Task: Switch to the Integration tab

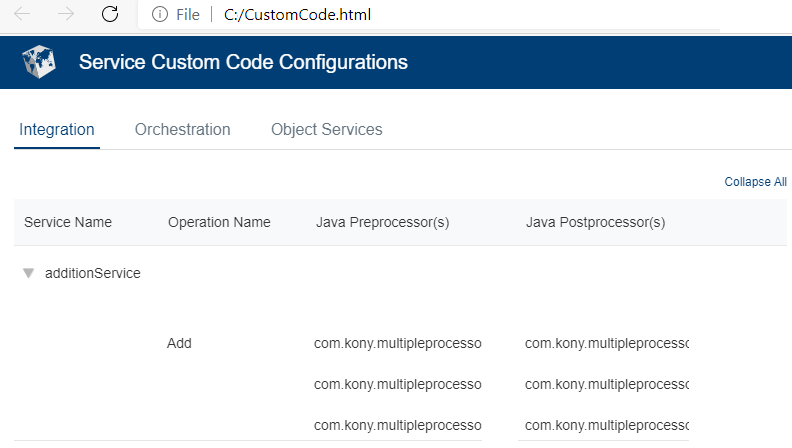Action: point(57,130)
